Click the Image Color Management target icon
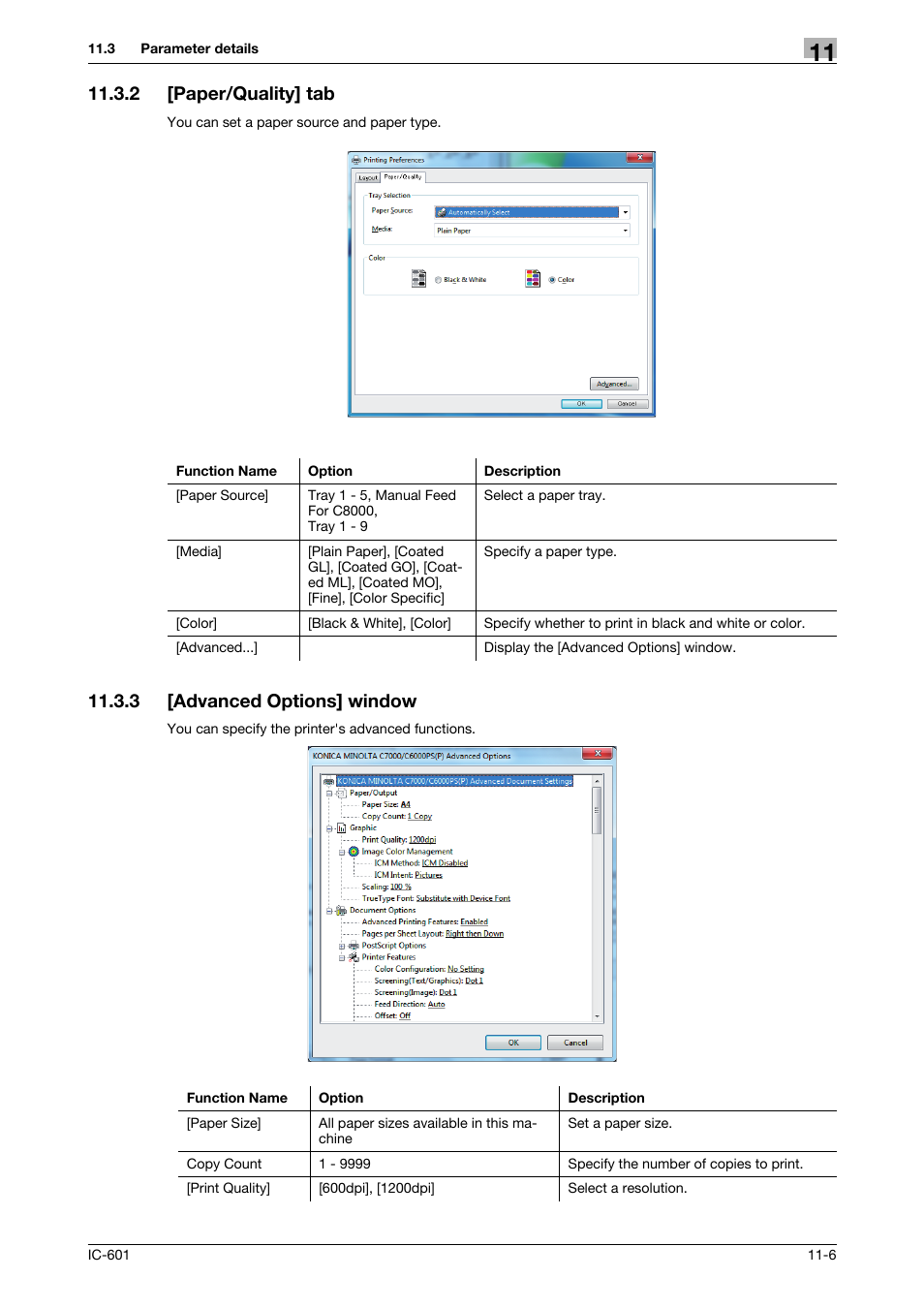Screen dimensions: 924x1309 coord(354,852)
